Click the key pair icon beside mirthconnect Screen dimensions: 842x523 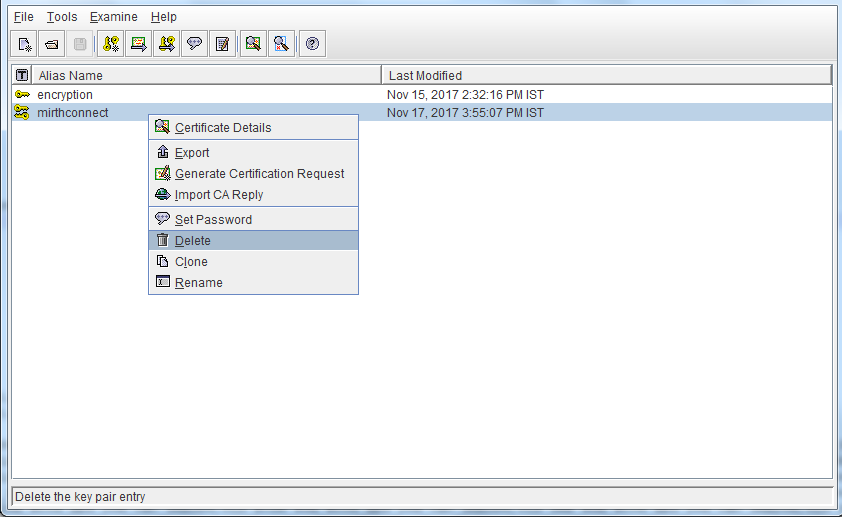(x=22, y=112)
